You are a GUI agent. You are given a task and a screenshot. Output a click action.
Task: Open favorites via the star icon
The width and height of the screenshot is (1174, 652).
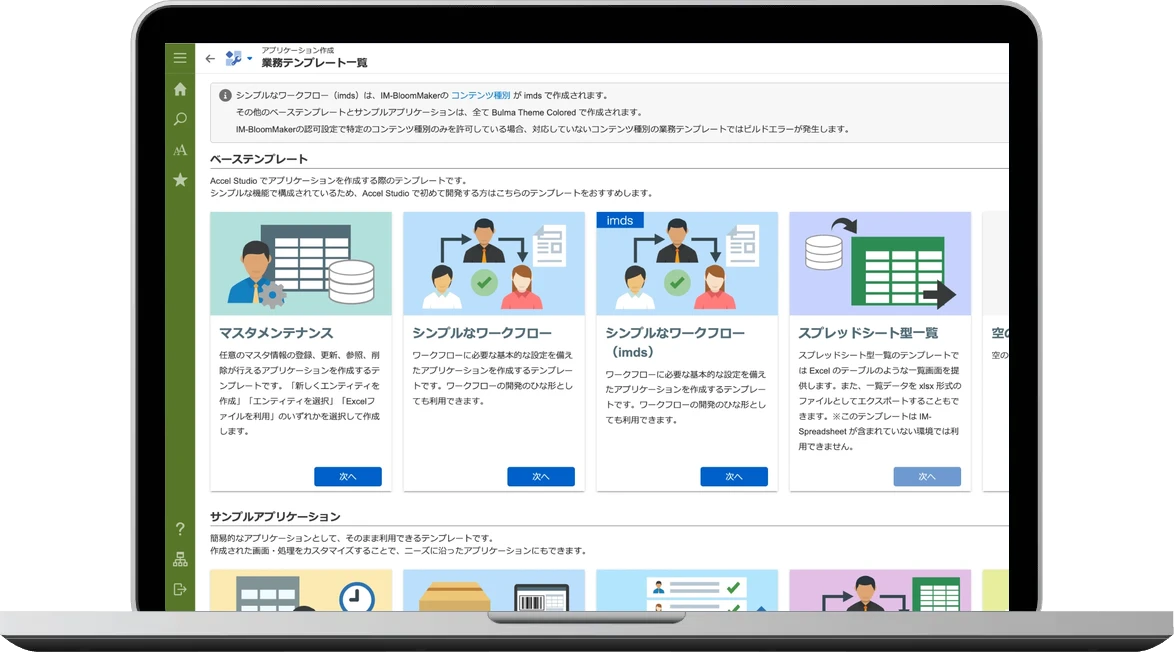[180, 180]
